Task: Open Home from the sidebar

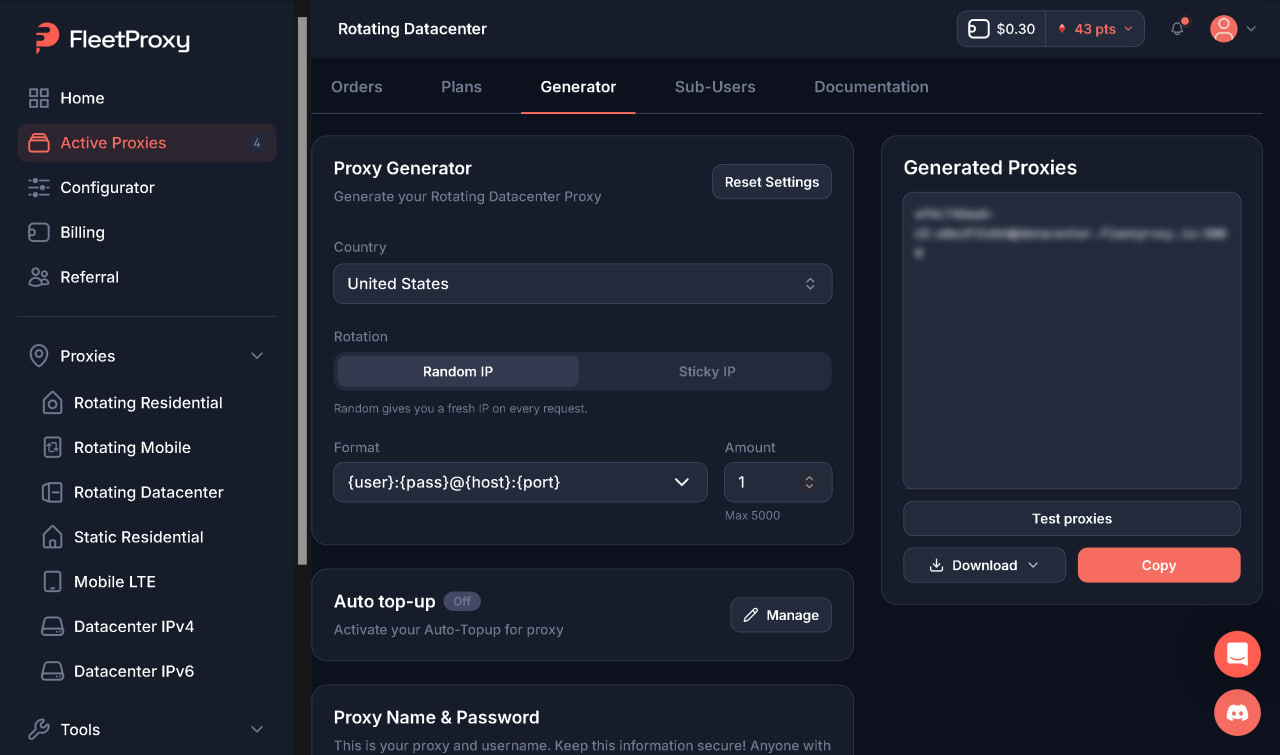Action: click(82, 98)
